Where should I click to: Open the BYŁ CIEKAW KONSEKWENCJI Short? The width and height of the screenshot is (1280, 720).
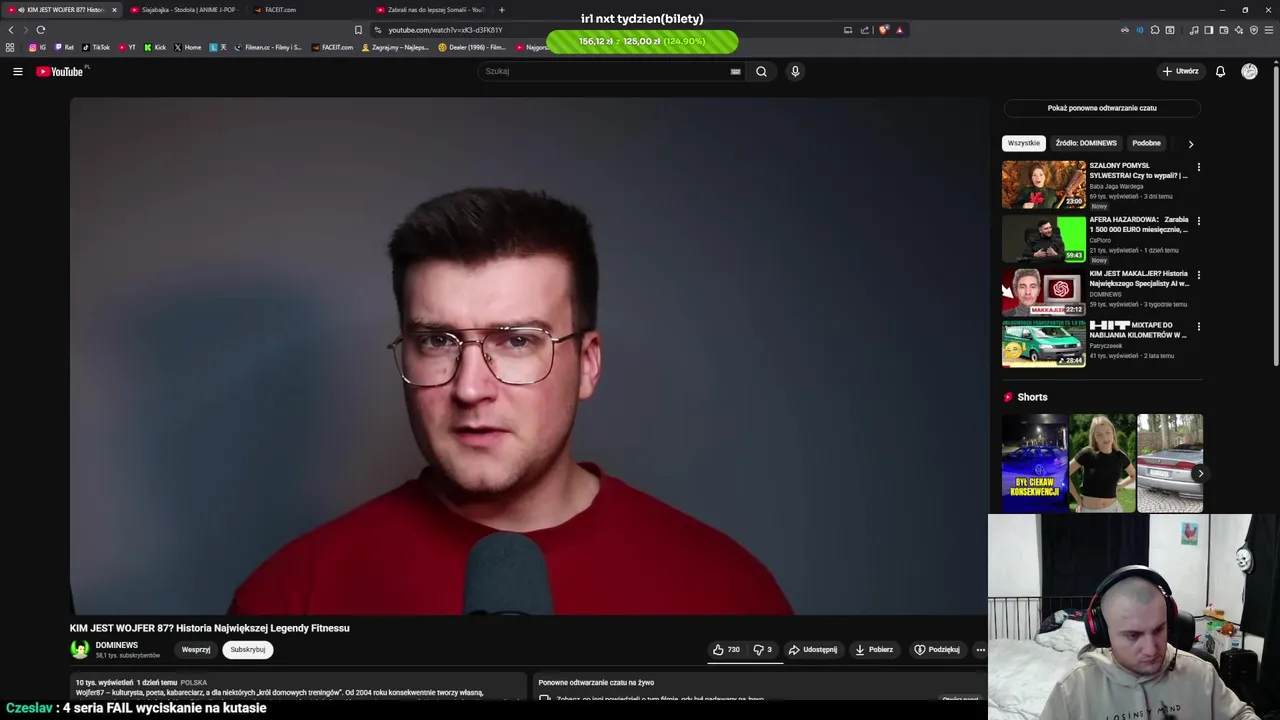pos(1034,463)
